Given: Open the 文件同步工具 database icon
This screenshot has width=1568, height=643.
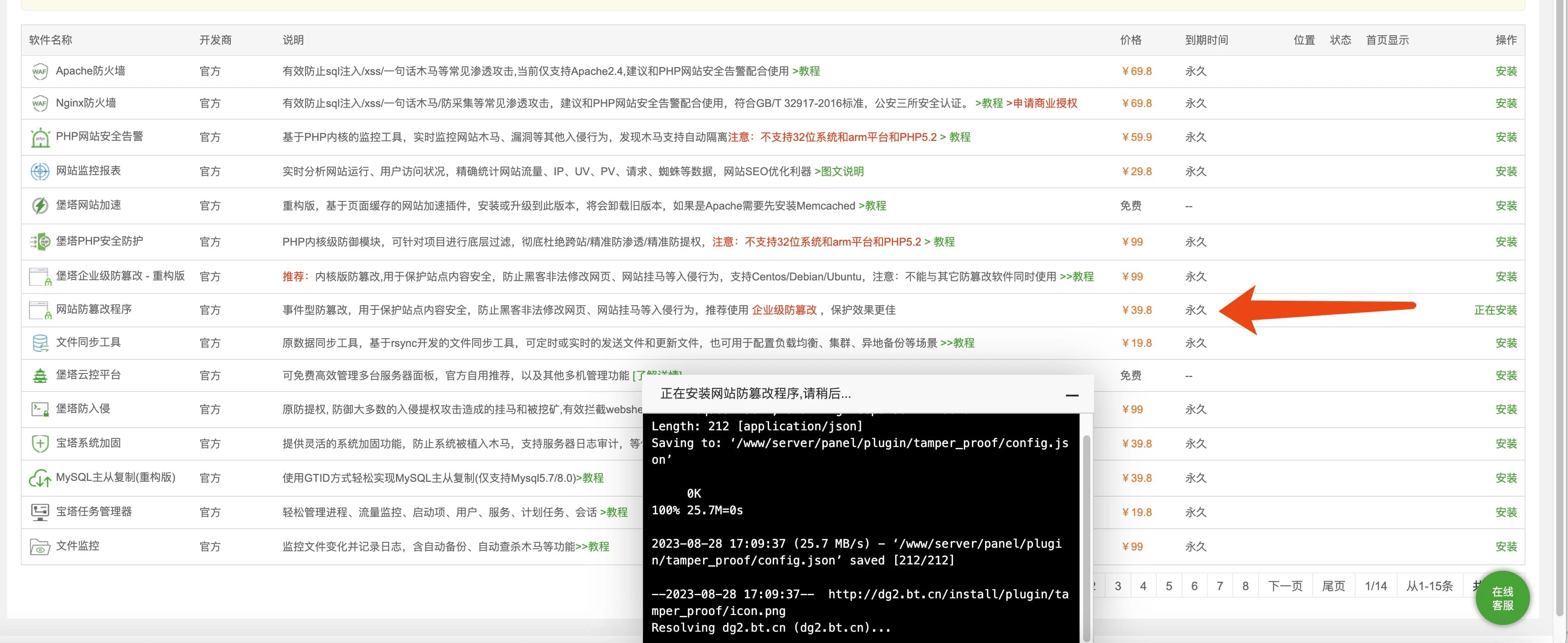Looking at the screenshot, I should (40, 342).
